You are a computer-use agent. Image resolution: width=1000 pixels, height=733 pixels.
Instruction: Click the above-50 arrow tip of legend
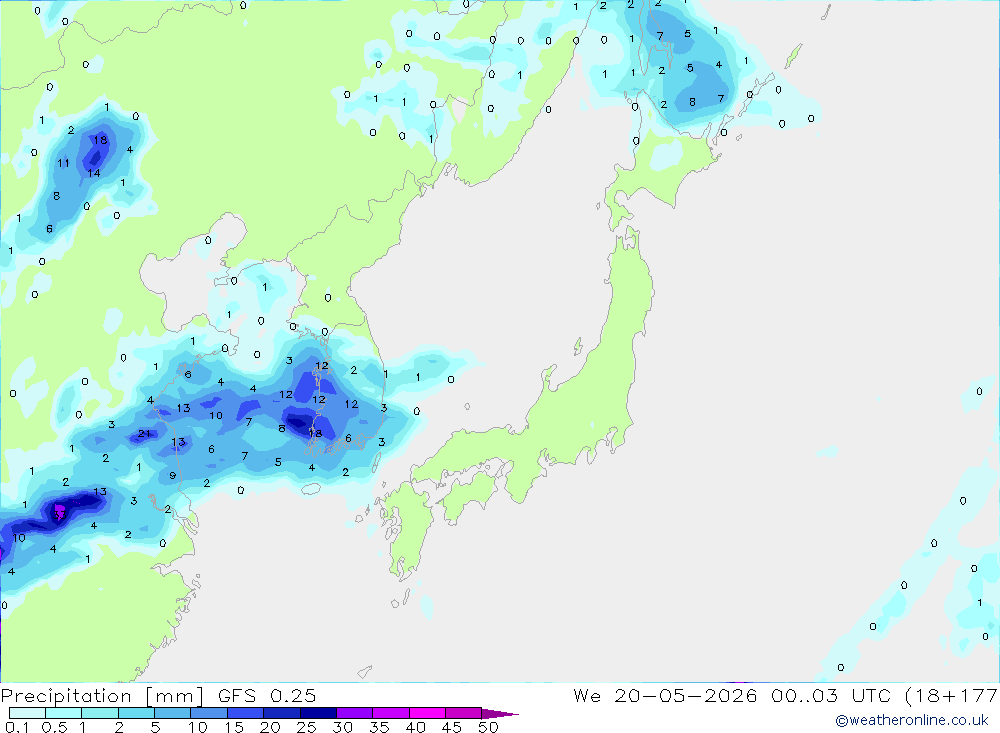[499, 713]
